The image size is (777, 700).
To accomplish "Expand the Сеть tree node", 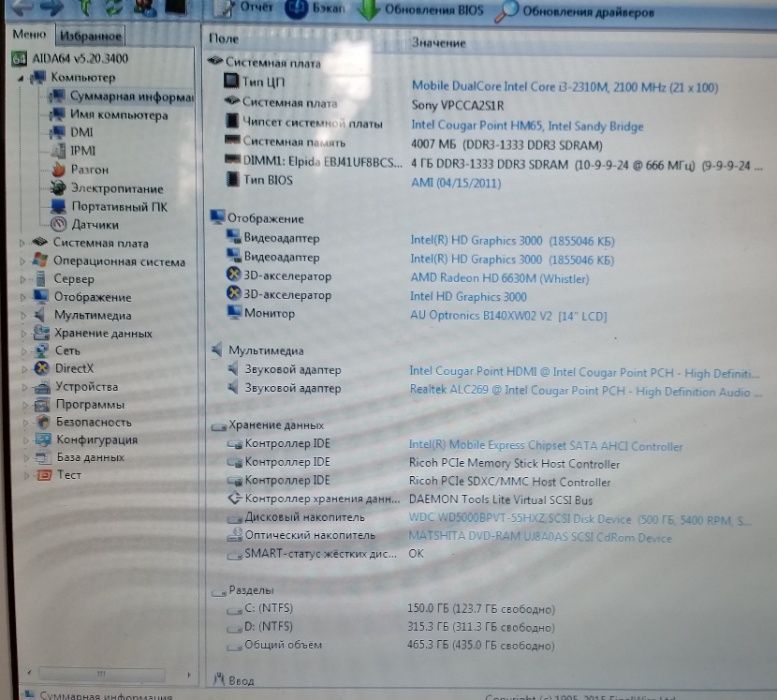I will (24, 351).
